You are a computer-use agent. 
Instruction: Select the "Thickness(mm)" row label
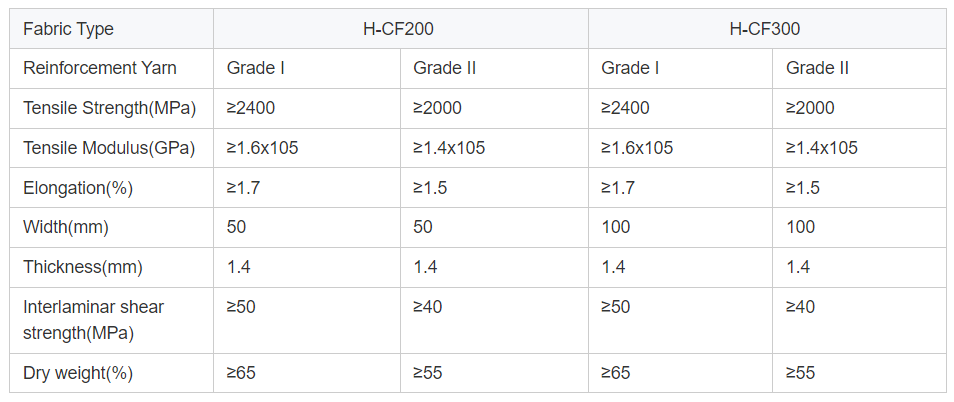[x=83, y=267]
